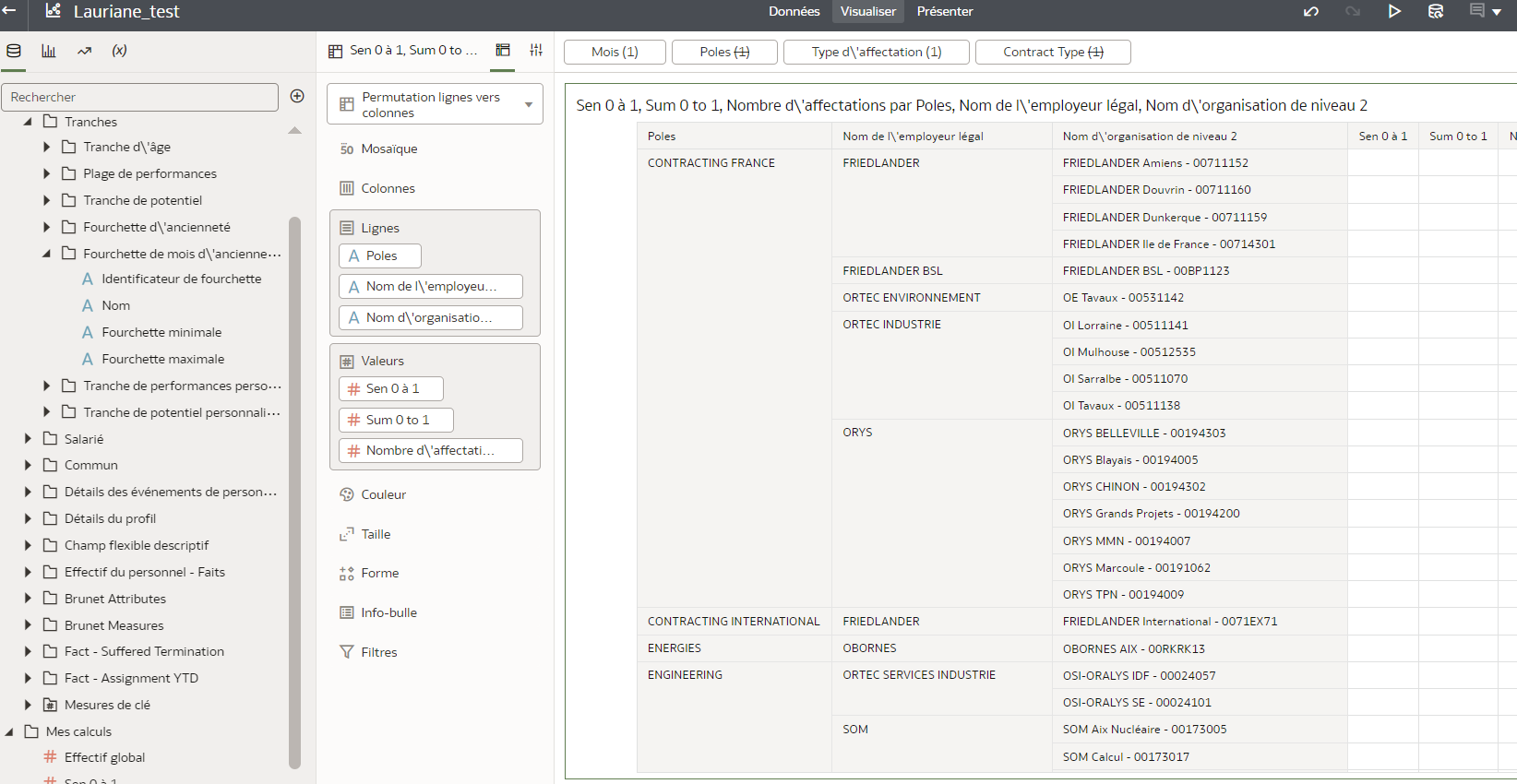Viewport: 1517px width, 784px height.
Task: Click the Mosaïque section icon
Action: (347, 148)
